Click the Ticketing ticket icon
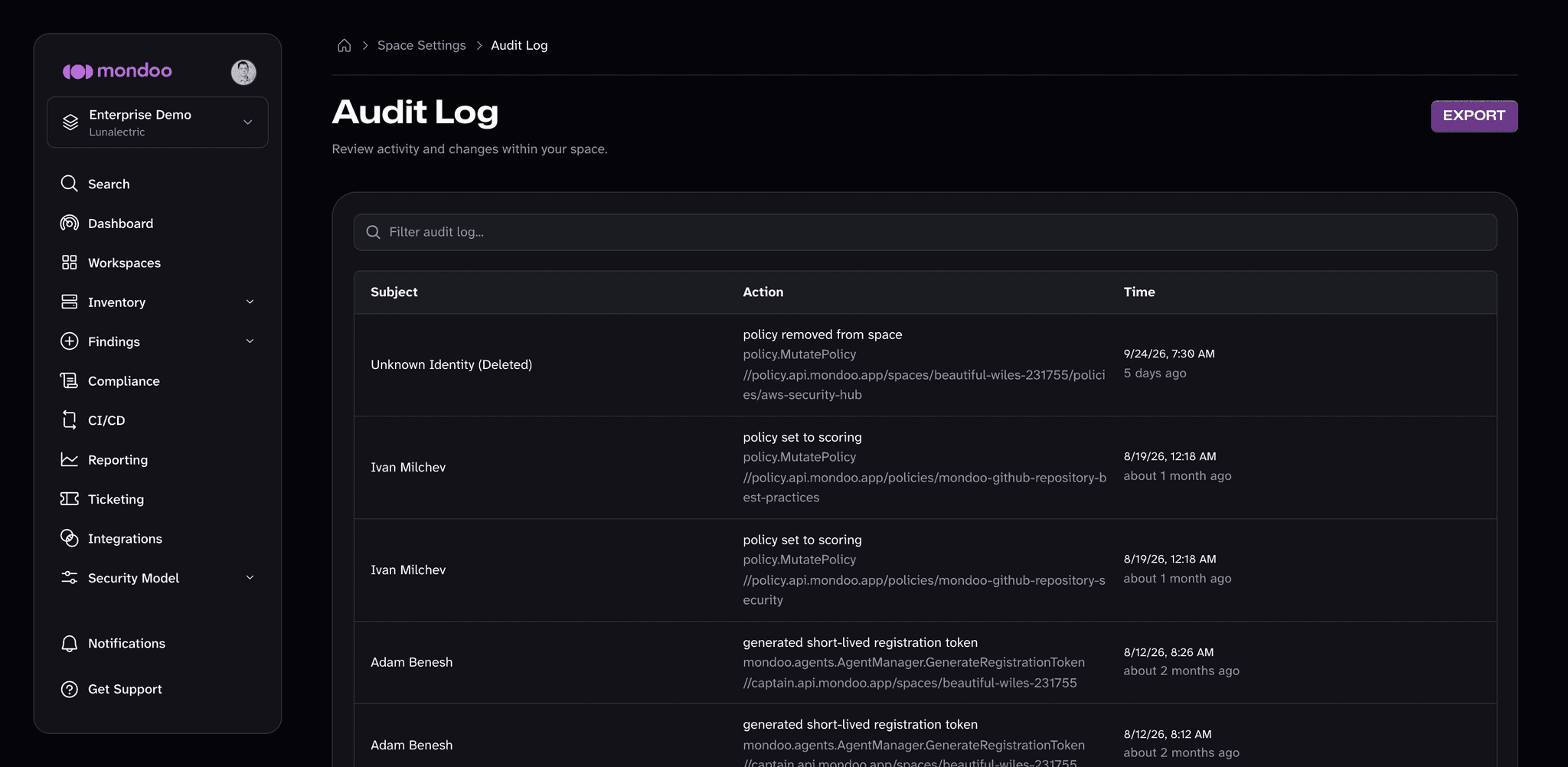Screen dimensions: 1568x767 [69, 499]
